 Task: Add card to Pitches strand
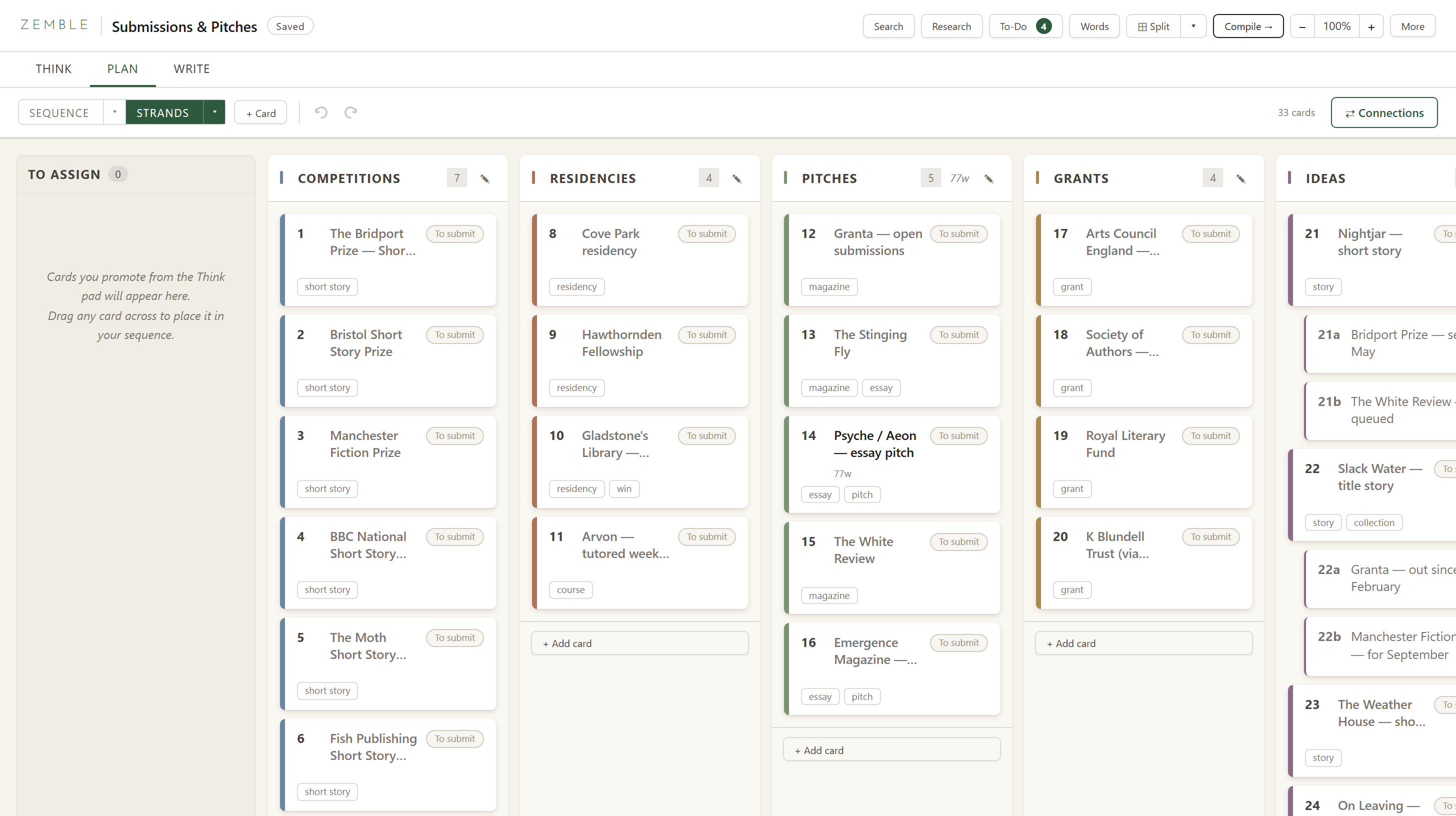[x=892, y=750]
